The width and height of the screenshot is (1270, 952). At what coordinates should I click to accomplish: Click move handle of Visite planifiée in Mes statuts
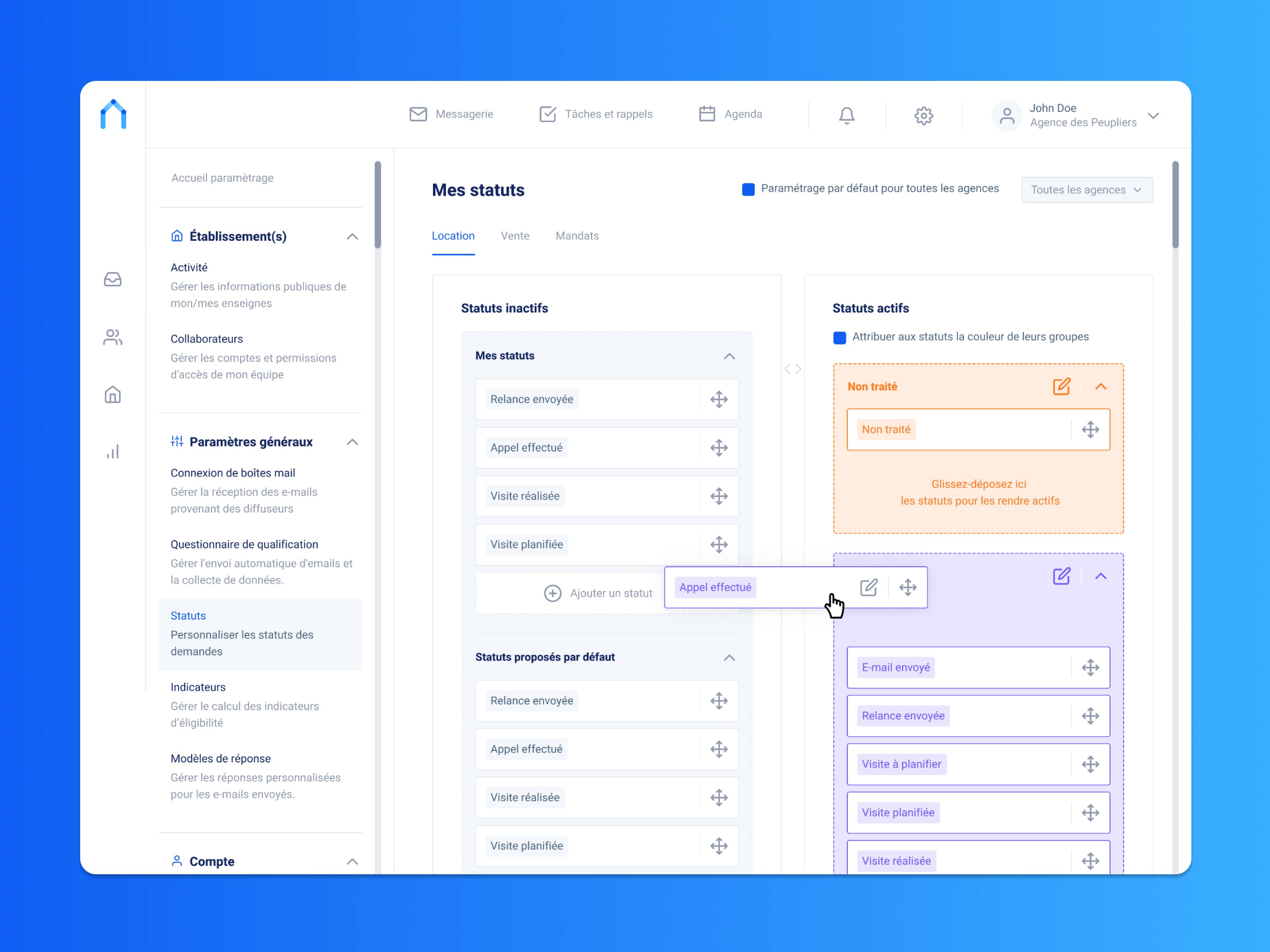[719, 544]
